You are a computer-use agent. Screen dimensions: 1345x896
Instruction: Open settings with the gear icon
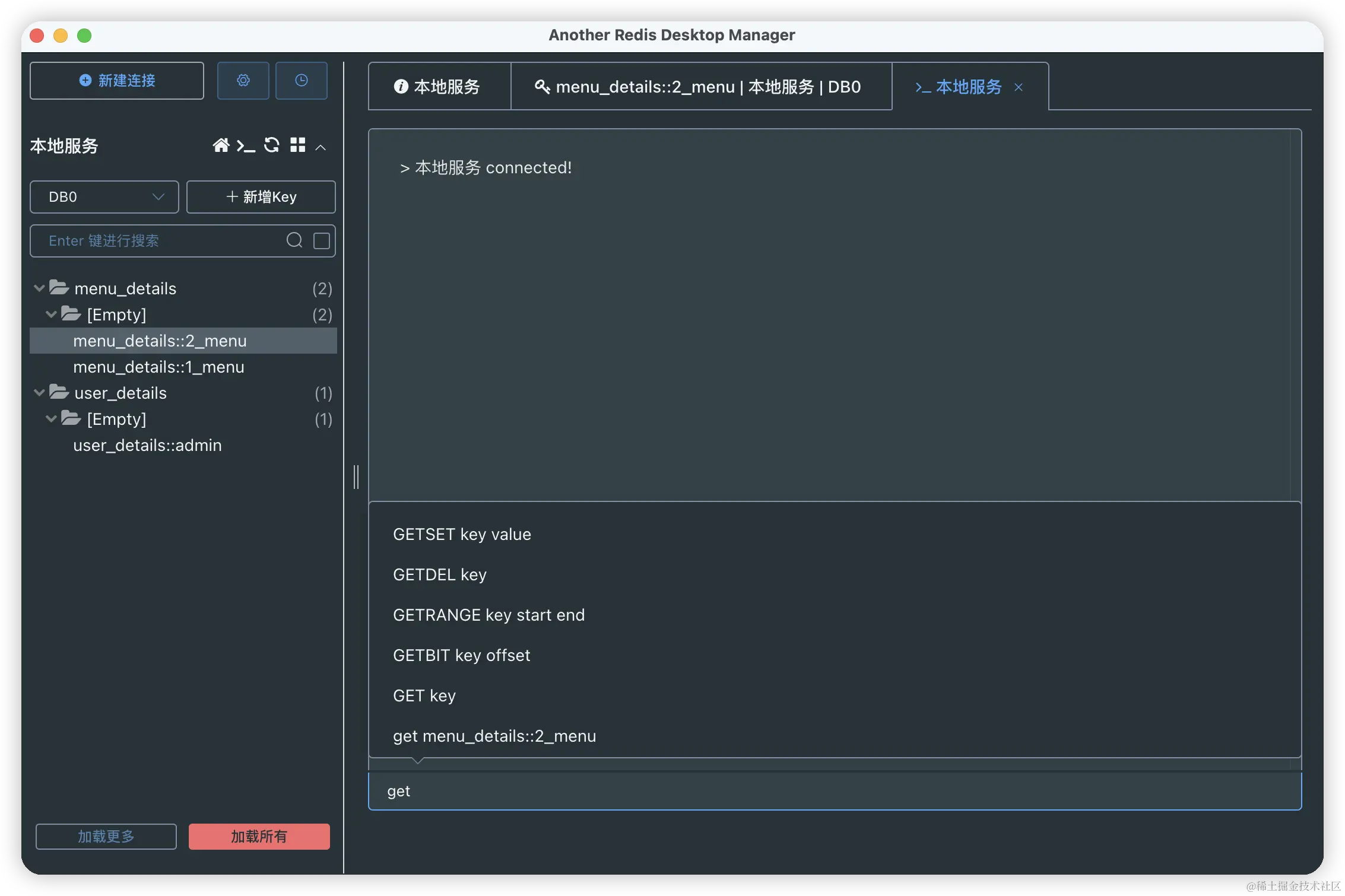[243, 80]
